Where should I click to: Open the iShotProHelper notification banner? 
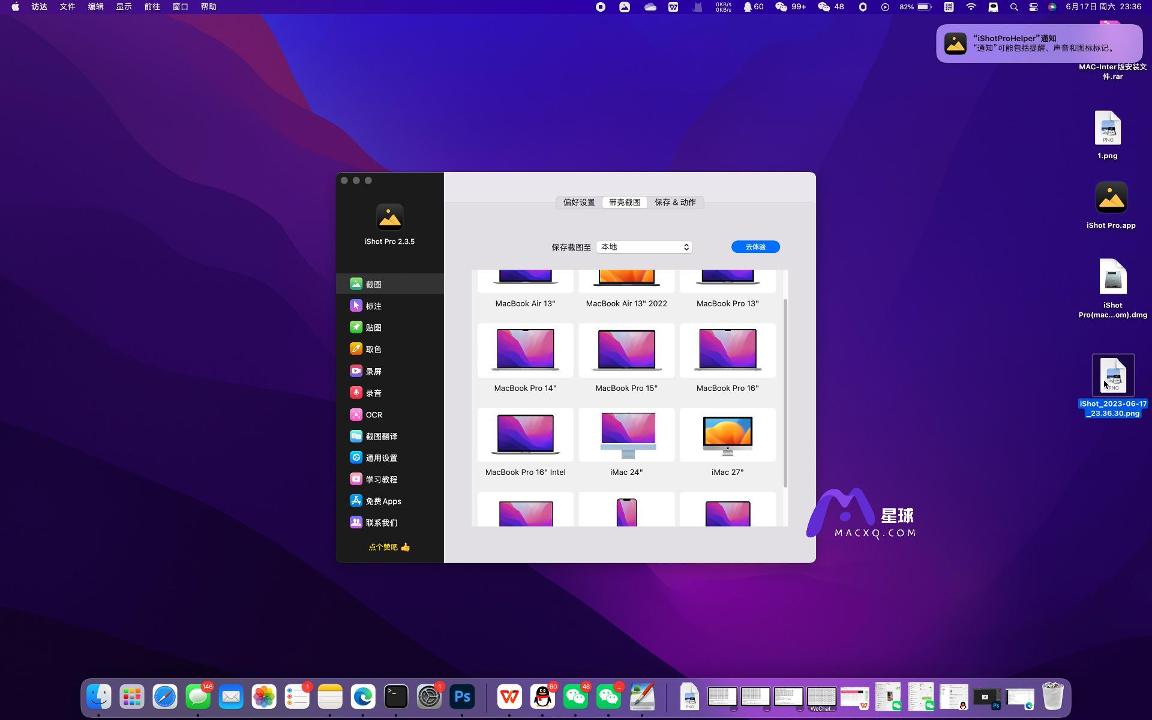click(x=1040, y=43)
